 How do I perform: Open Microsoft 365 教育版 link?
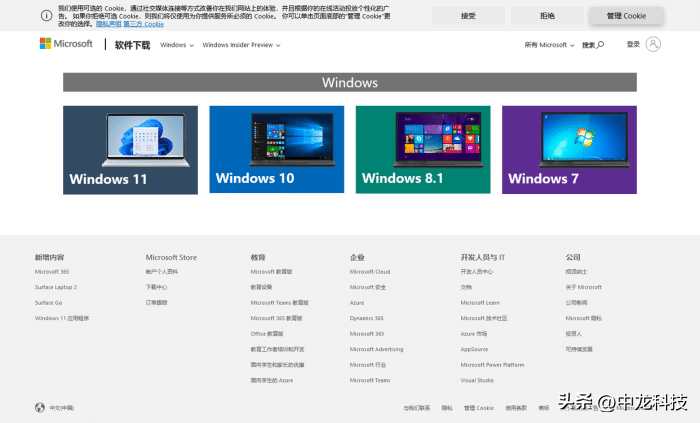pos(276,319)
